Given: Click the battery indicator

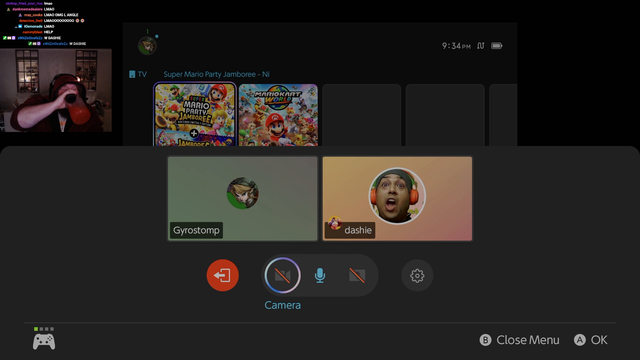Looking at the screenshot, I should pos(497,46).
